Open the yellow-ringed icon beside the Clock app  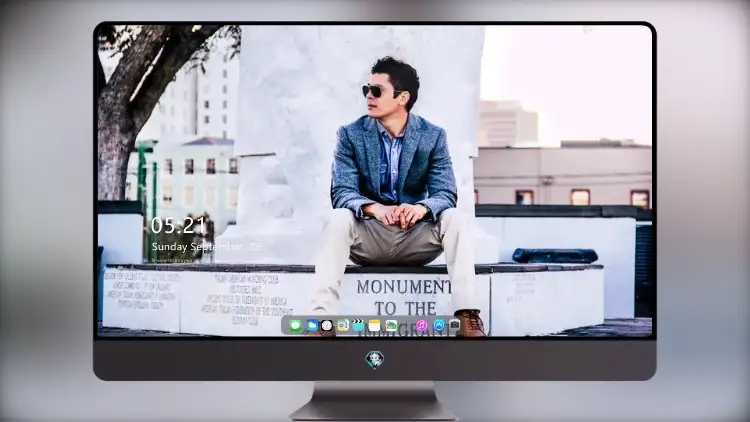pyautogui.click(x=343, y=326)
